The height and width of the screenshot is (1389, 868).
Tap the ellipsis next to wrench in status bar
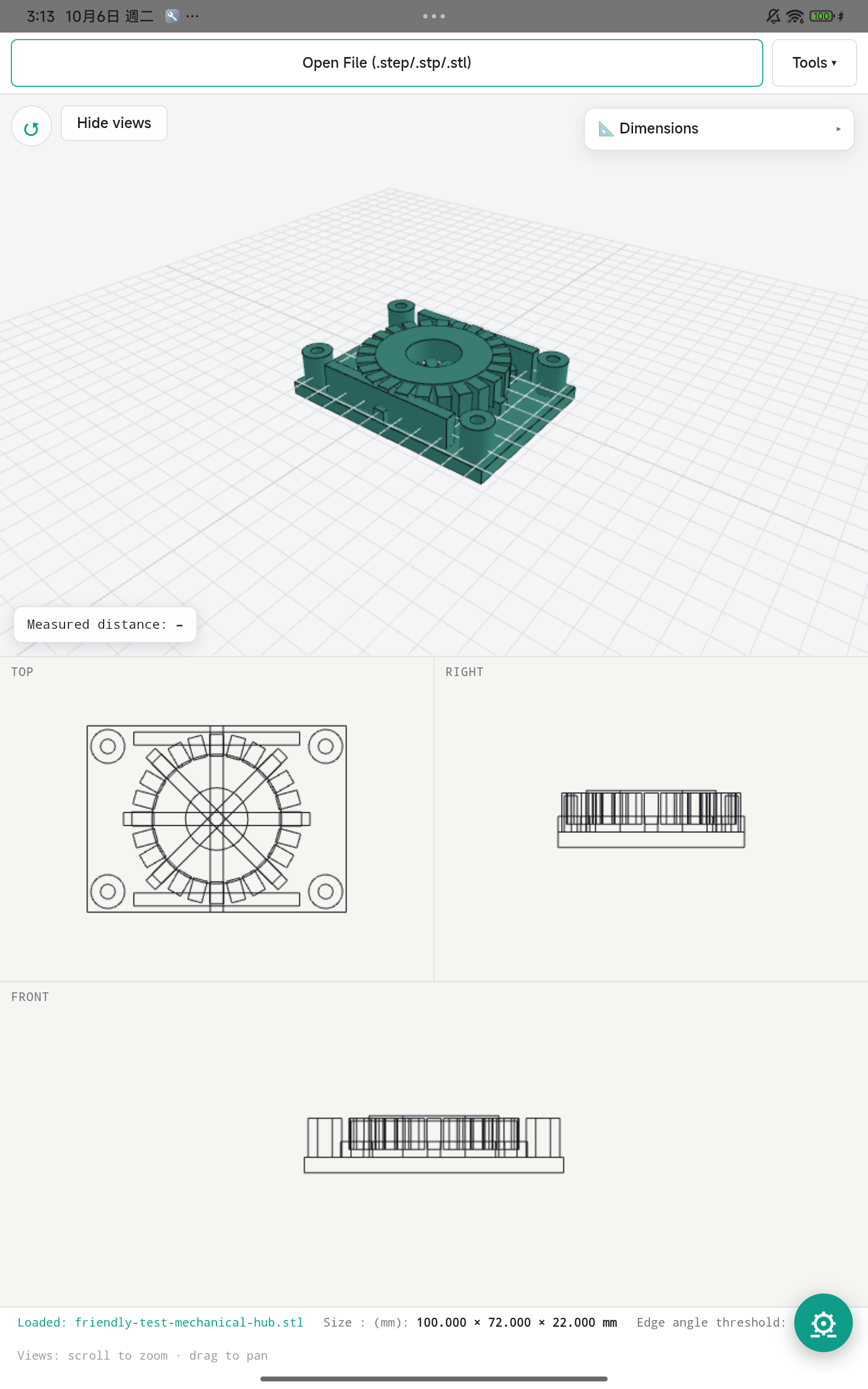pyautogui.click(x=192, y=16)
